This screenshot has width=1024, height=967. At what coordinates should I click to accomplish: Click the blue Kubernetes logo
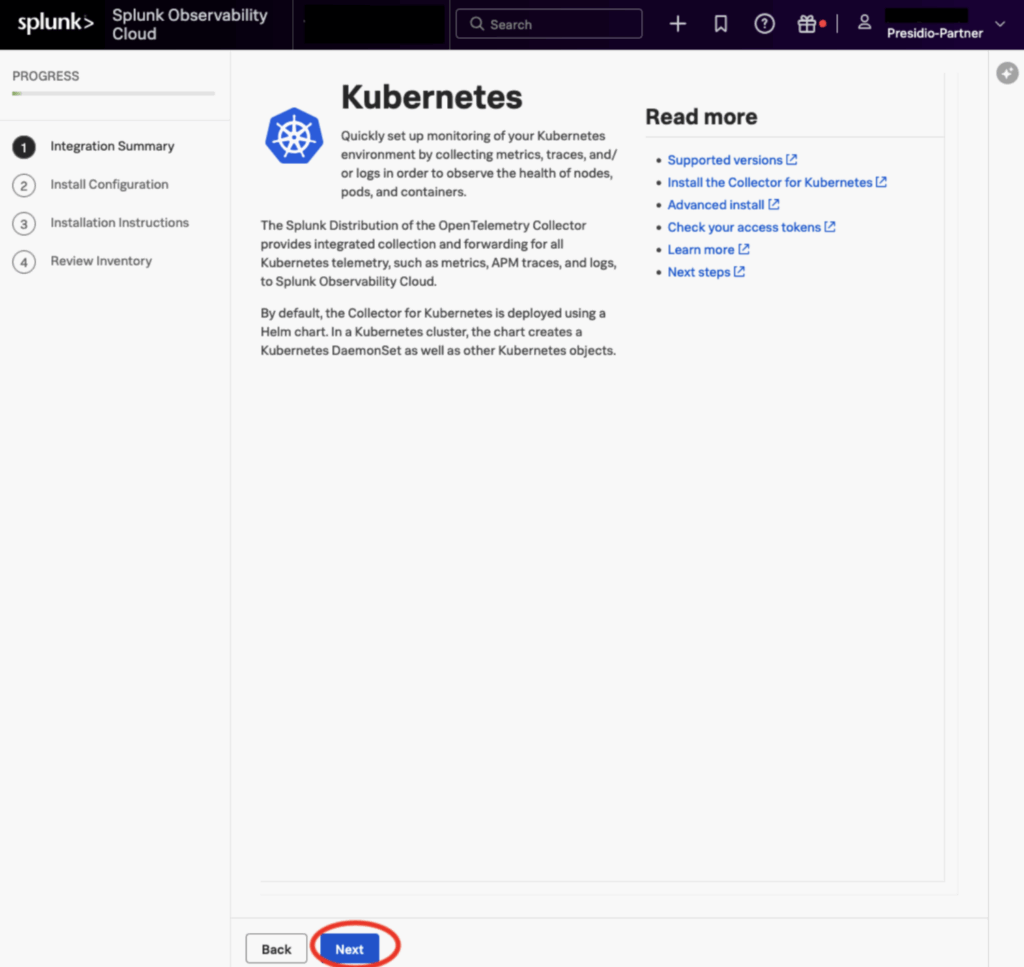pyautogui.click(x=294, y=137)
